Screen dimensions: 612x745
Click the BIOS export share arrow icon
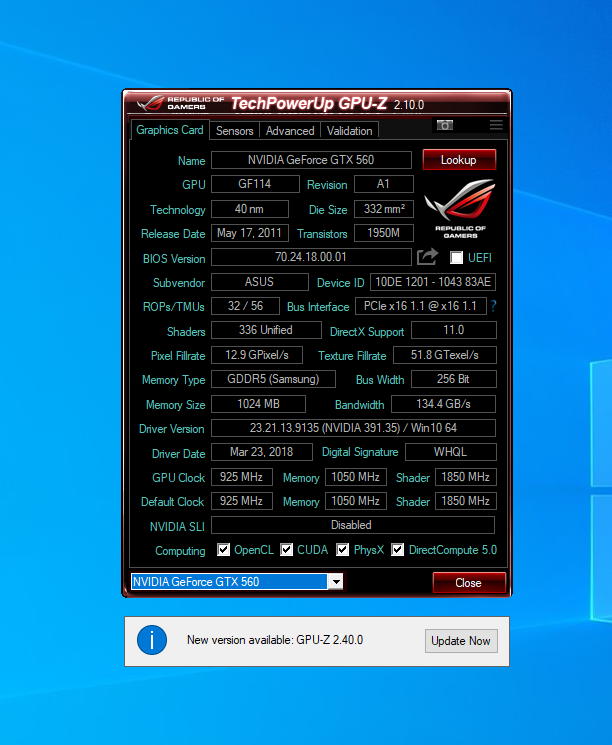[x=427, y=257]
